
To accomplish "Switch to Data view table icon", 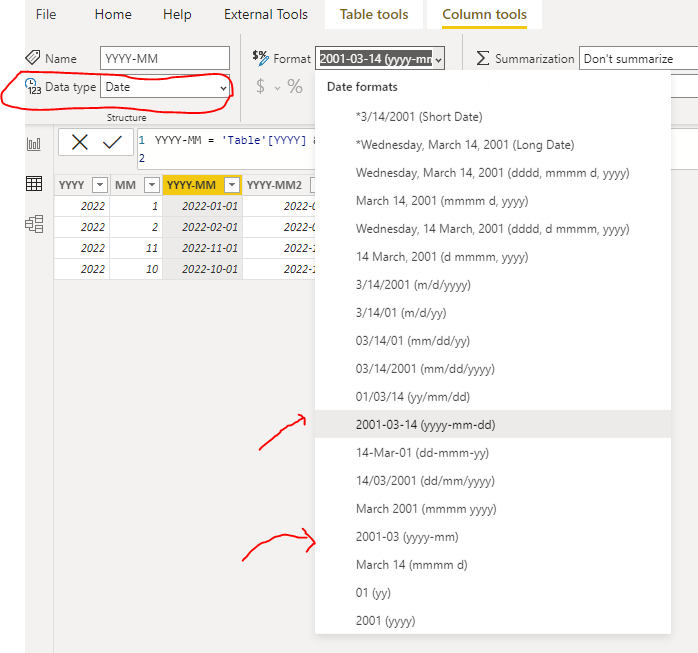I will 34,183.
